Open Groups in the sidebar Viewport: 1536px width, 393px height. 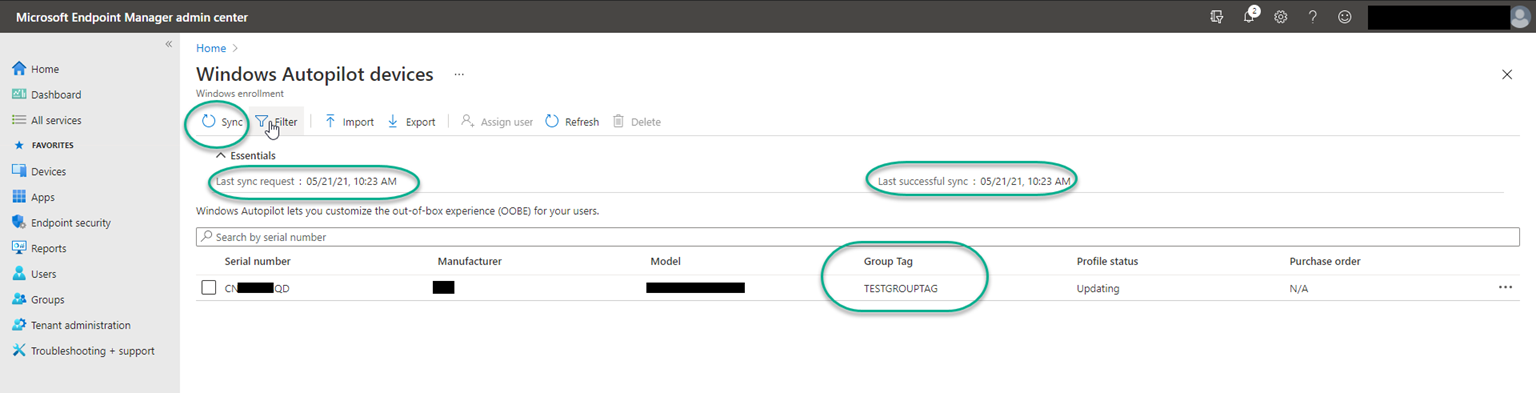click(38, 300)
